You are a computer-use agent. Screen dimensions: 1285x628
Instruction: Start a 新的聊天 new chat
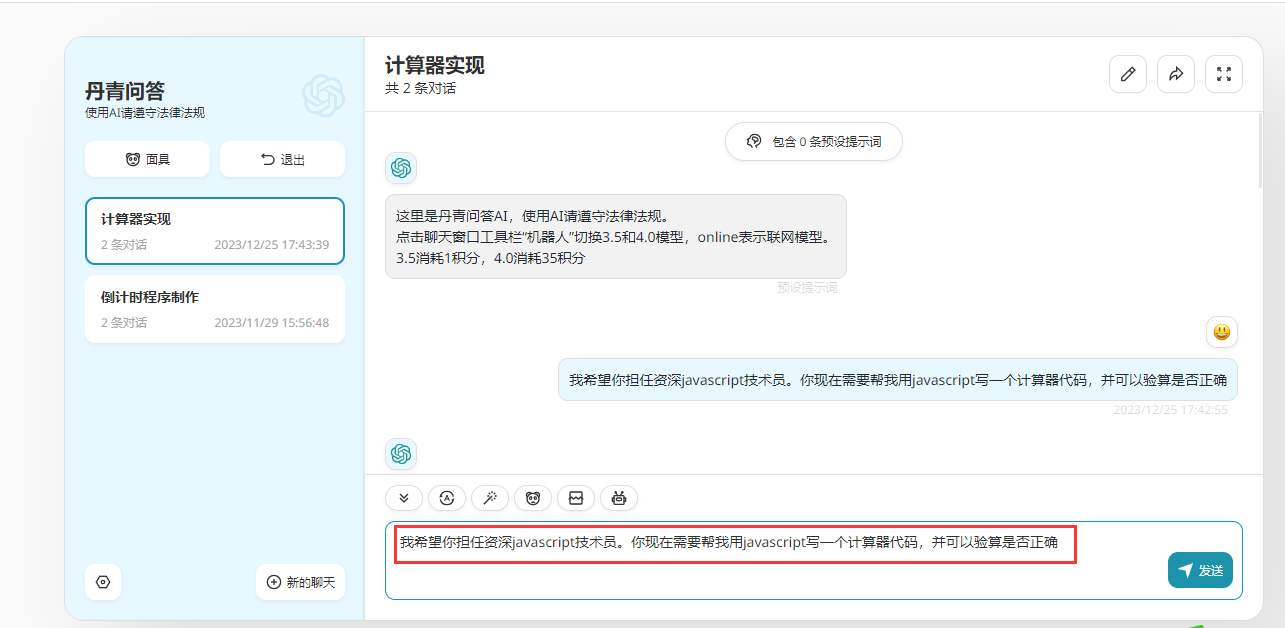point(300,582)
